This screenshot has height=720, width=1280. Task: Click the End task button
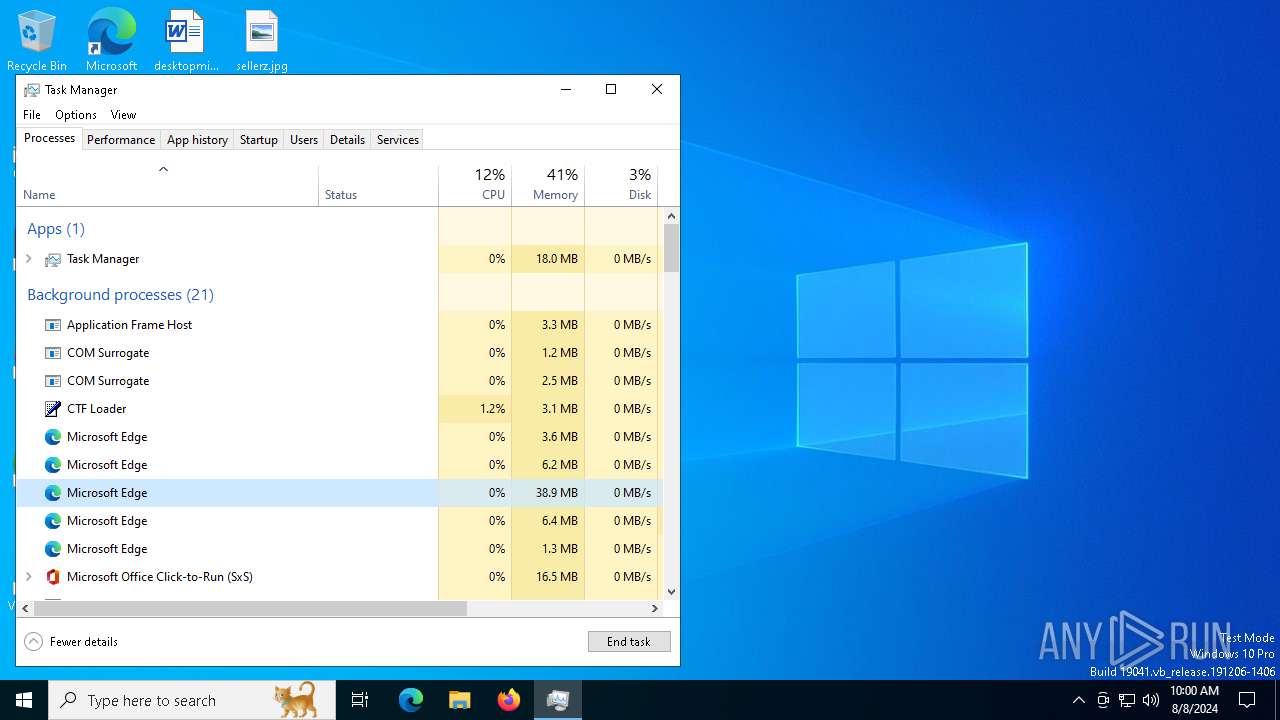click(x=629, y=642)
